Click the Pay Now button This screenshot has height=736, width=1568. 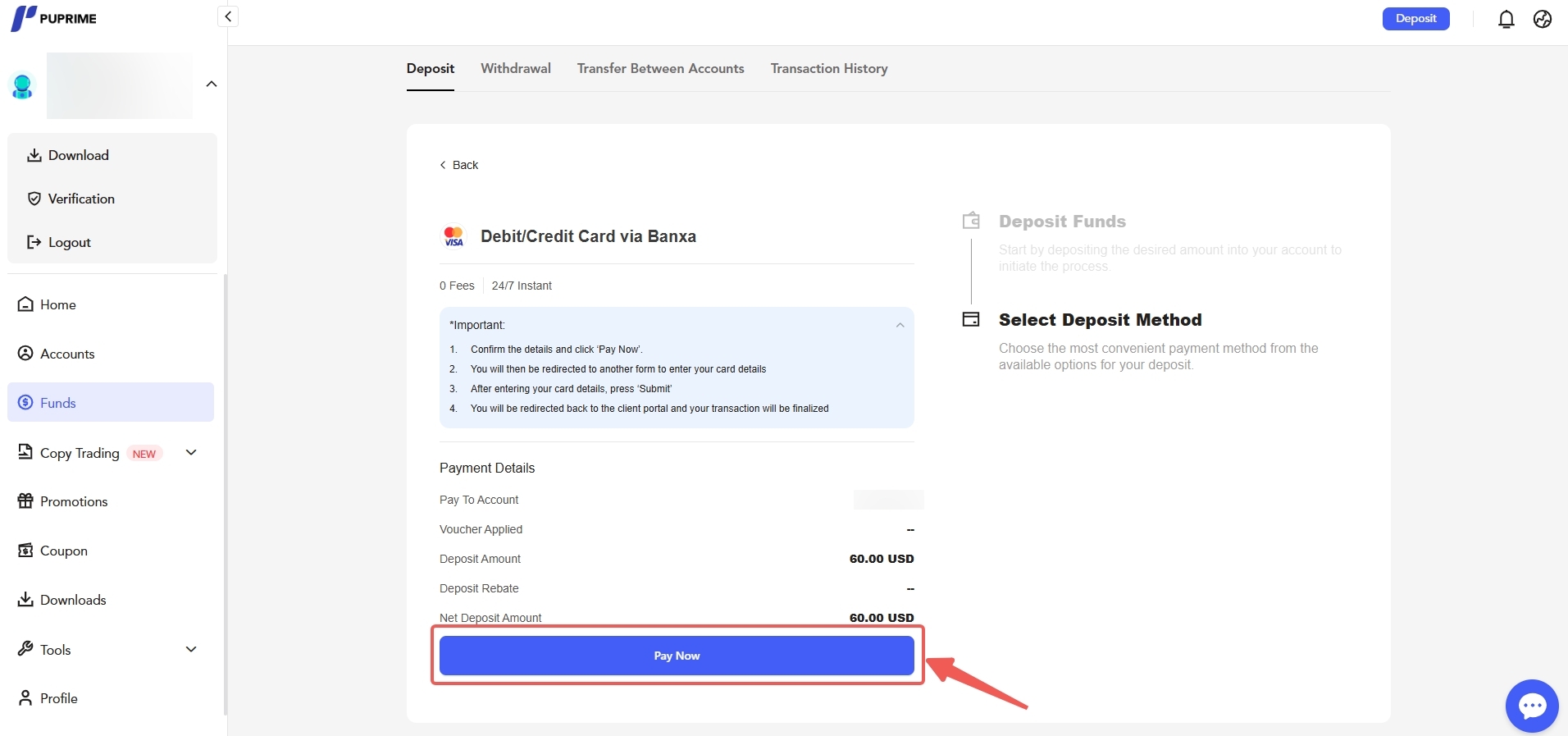pyautogui.click(x=677, y=656)
